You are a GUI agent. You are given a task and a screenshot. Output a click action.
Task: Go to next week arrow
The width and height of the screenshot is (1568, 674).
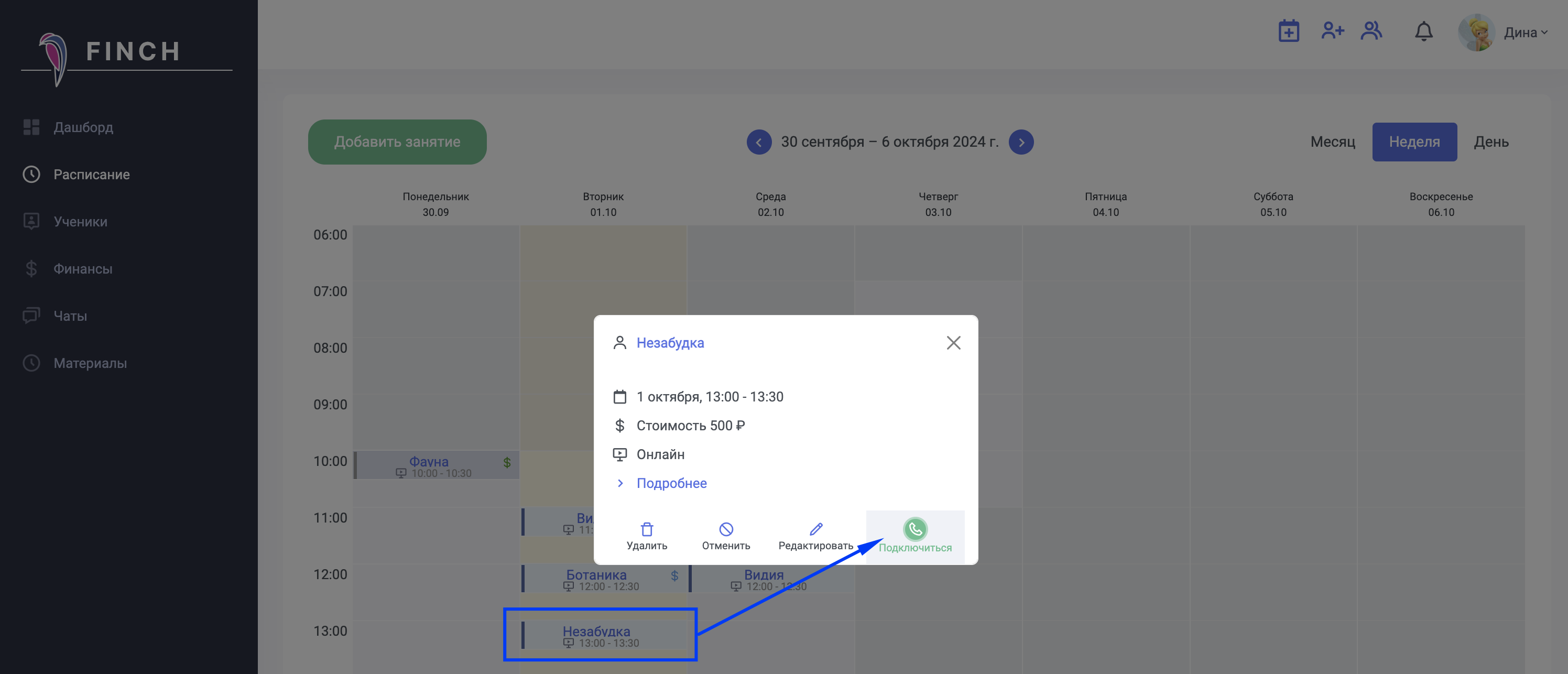(x=1021, y=142)
